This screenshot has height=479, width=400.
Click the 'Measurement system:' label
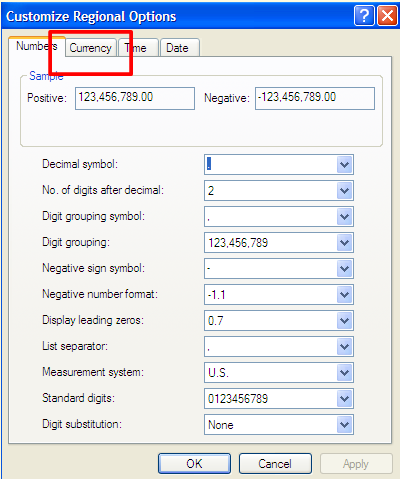click(93, 372)
